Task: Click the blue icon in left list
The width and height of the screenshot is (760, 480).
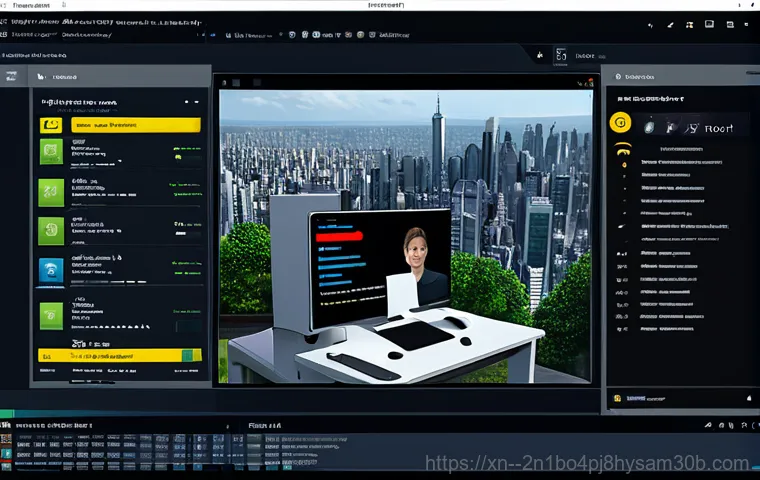Action: (50, 270)
